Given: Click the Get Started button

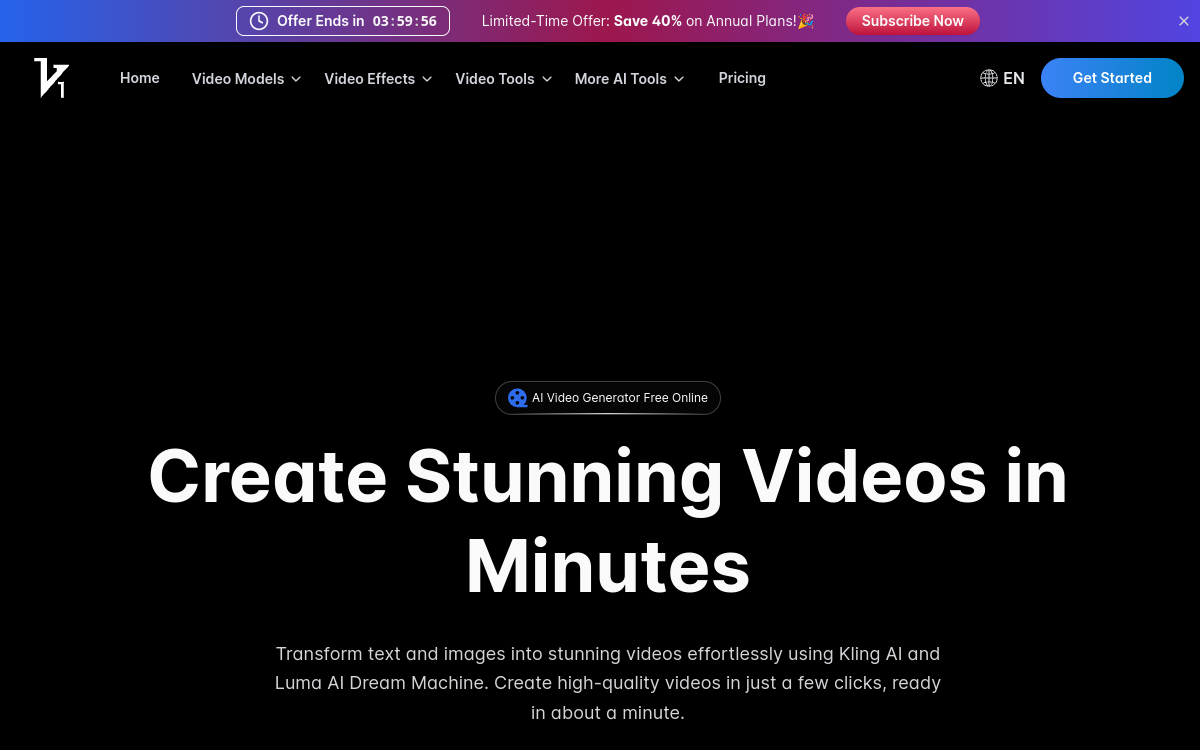Looking at the screenshot, I should coord(1112,77).
